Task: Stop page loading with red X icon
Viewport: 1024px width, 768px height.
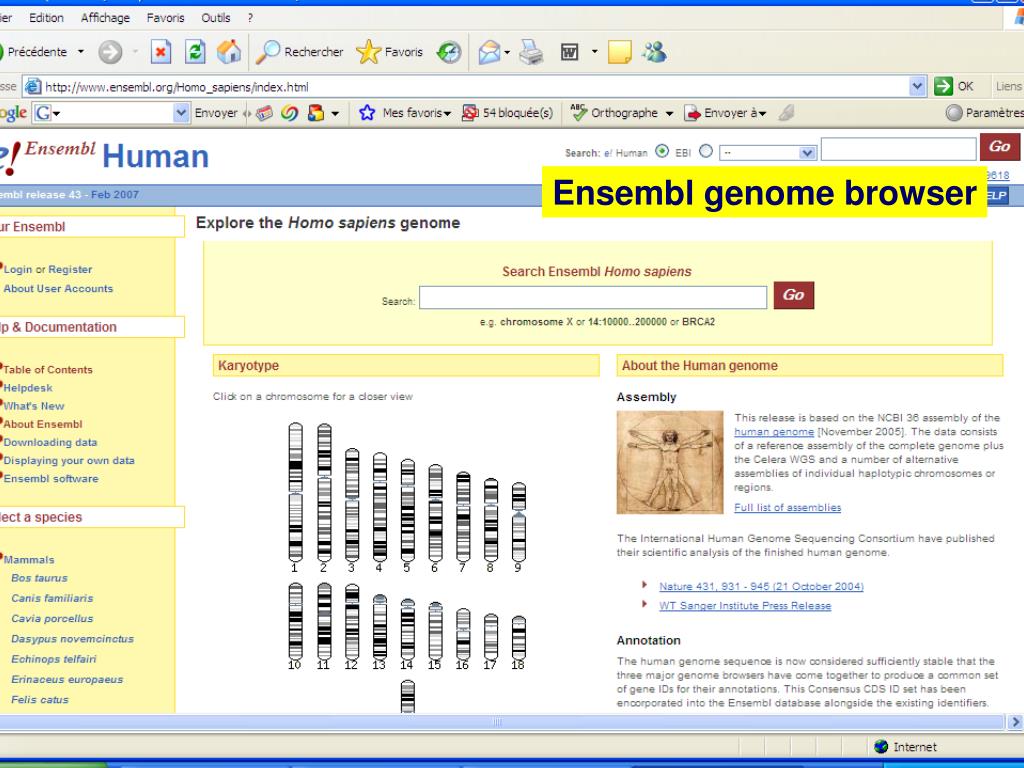Action: click(x=161, y=52)
